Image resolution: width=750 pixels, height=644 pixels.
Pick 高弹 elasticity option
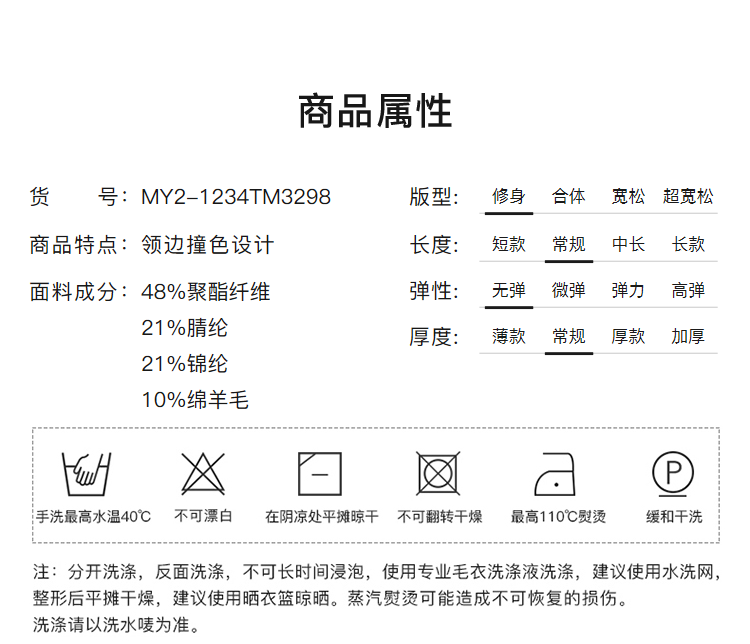click(688, 291)
